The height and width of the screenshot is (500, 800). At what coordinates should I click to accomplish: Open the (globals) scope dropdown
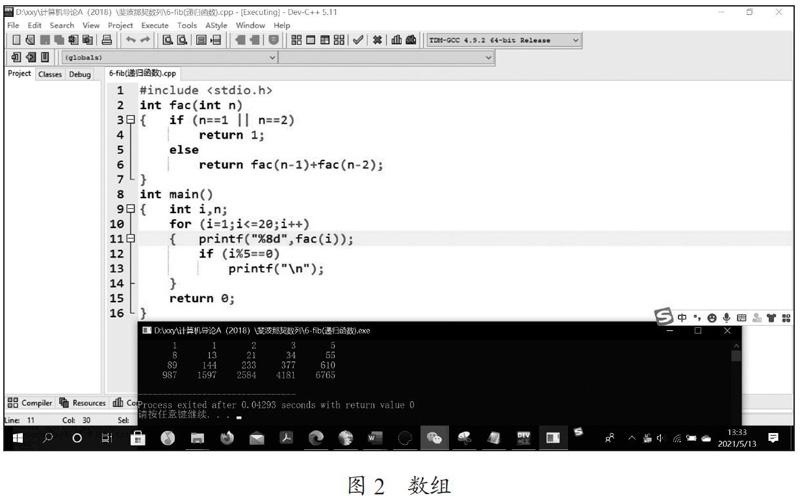pyautogui.click(x=169, y=58)
